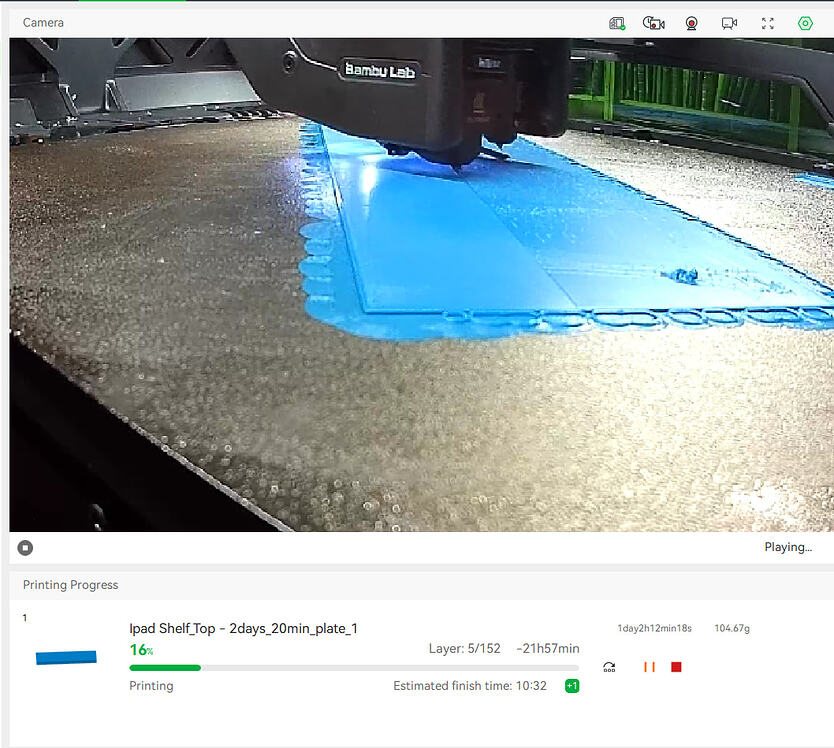Screen dimensions: 834x748
Task: Open camera settings hexagon icon
Action: [805, 23]
